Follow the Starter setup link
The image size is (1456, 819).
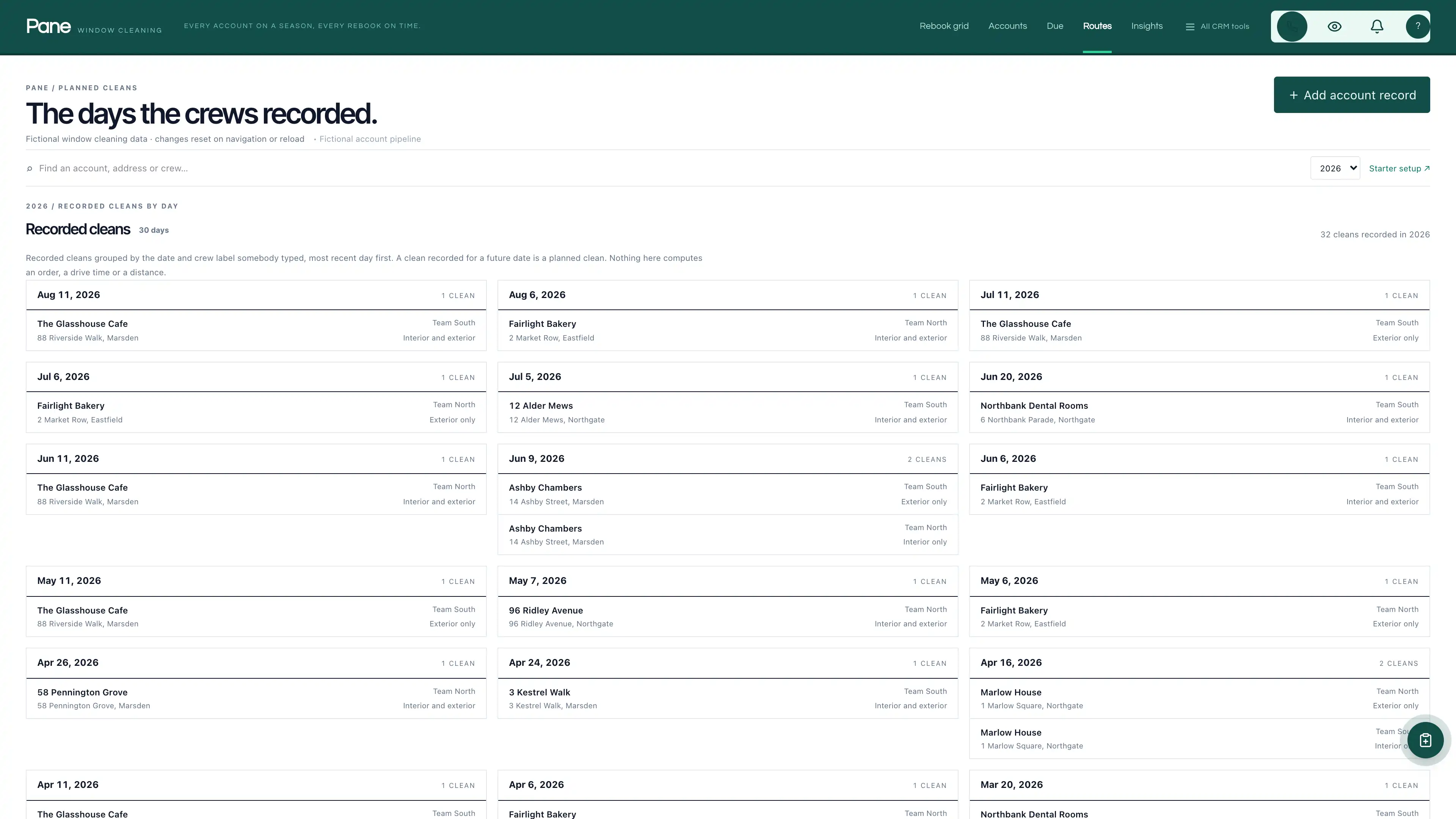(1399, 168)
